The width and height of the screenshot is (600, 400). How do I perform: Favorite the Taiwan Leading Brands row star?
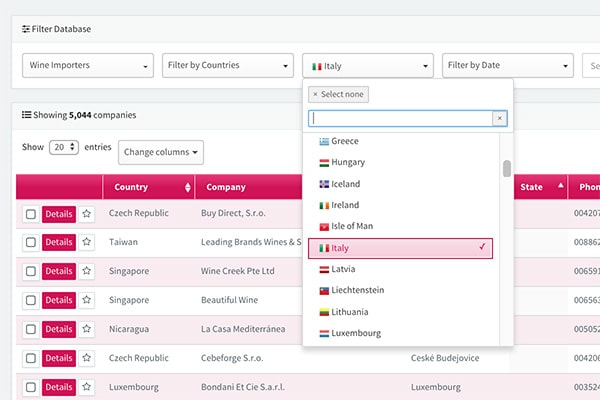pyautogui.click(x=87, y=243)
